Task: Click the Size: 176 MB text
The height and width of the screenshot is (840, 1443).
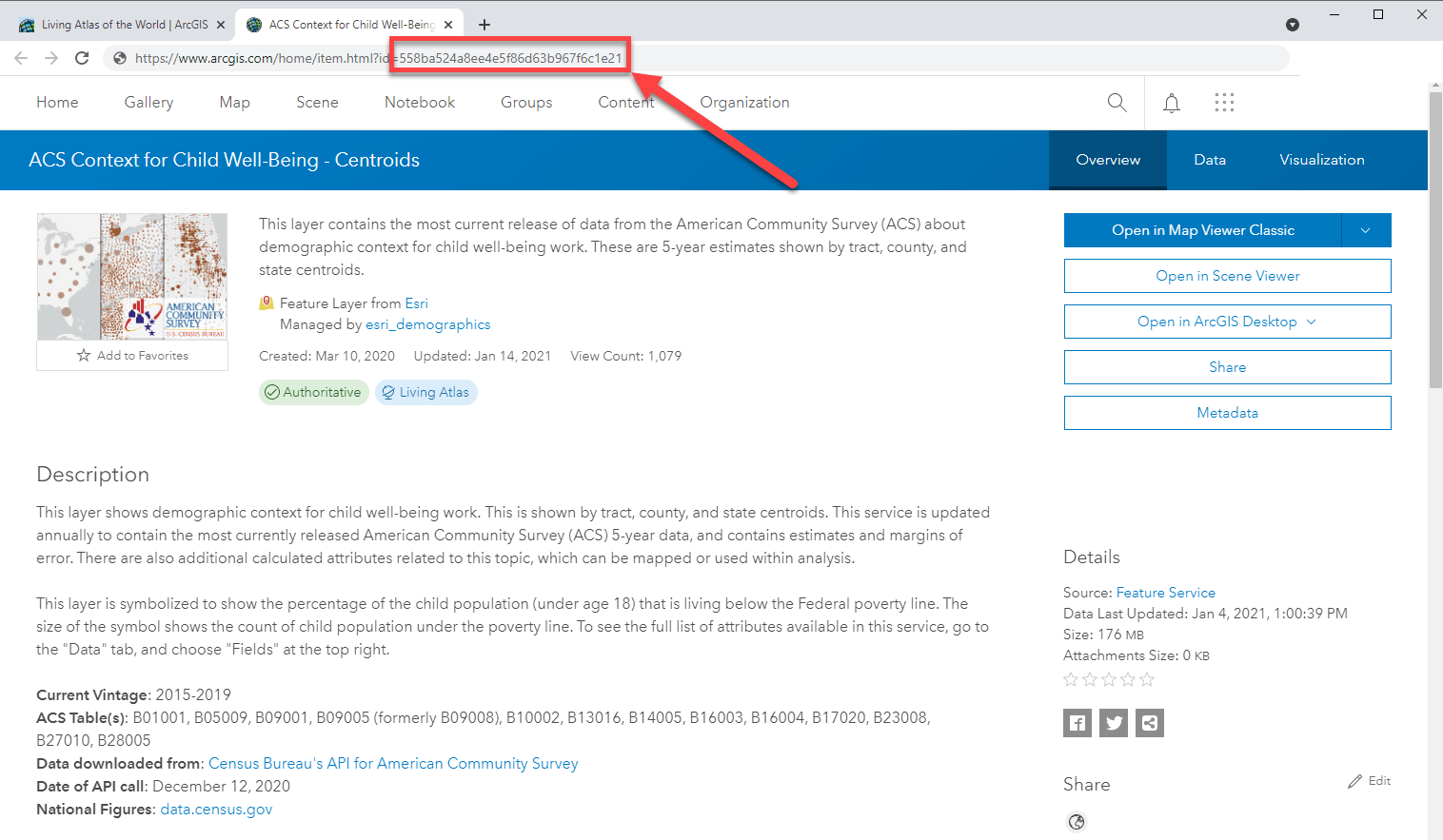Action: (1104, 635)
